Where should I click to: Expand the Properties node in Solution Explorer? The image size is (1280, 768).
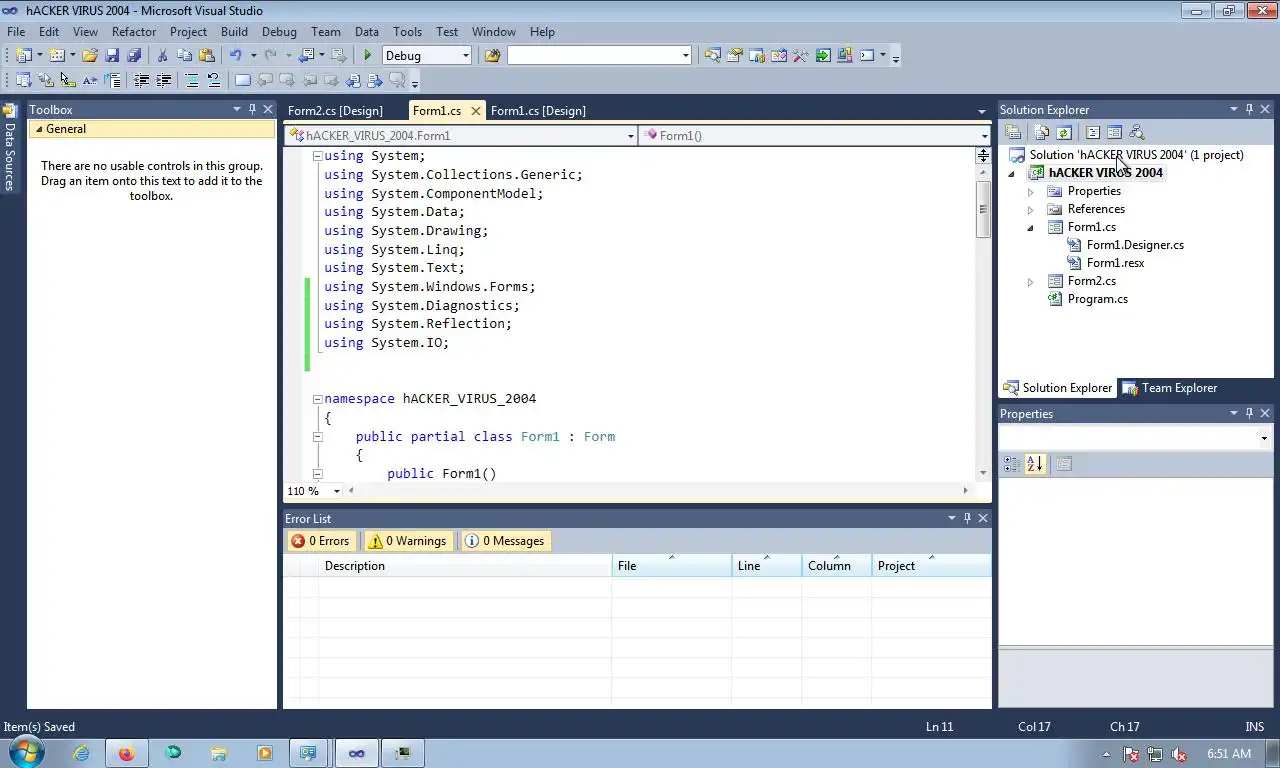pos(1031,191)
